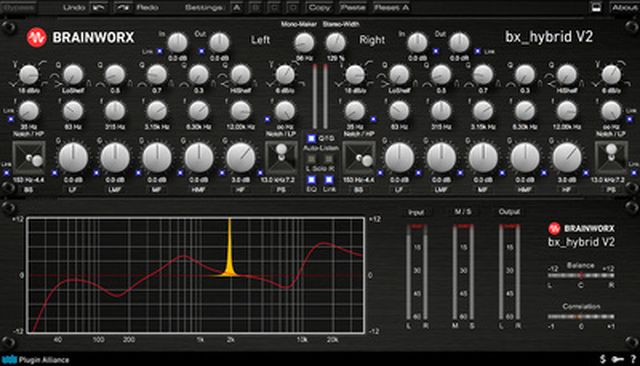The image size is (640, 366).
Task: Toggle Link beside Right Out knob
Action: (x=478, y=51)
